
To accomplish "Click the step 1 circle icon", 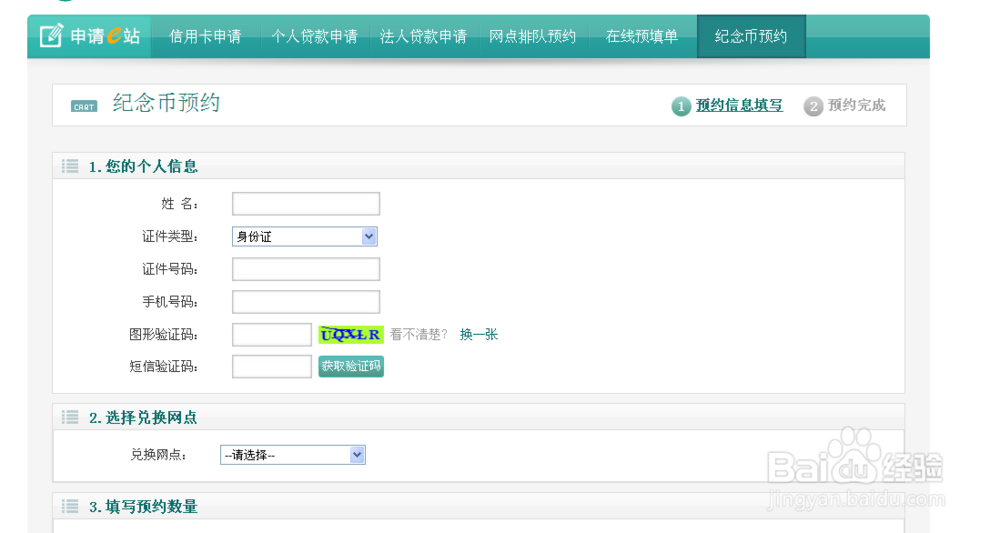I will 681,106.
